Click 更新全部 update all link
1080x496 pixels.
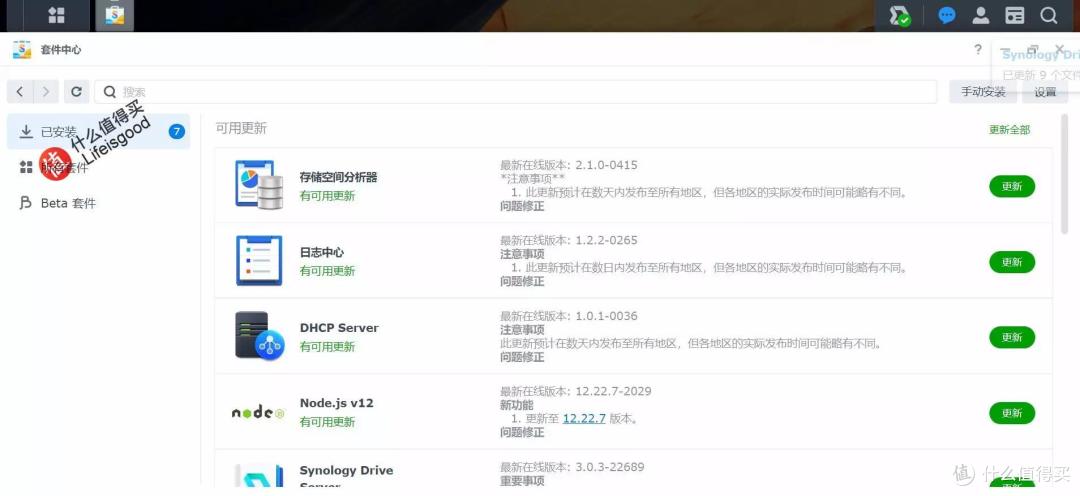(1010, 130)
